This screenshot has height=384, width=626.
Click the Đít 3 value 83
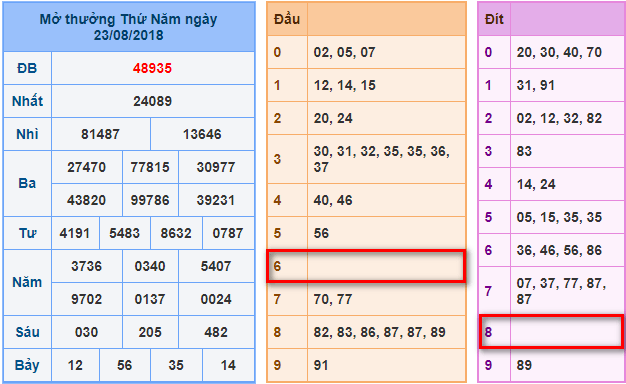(x=524, y=151)
